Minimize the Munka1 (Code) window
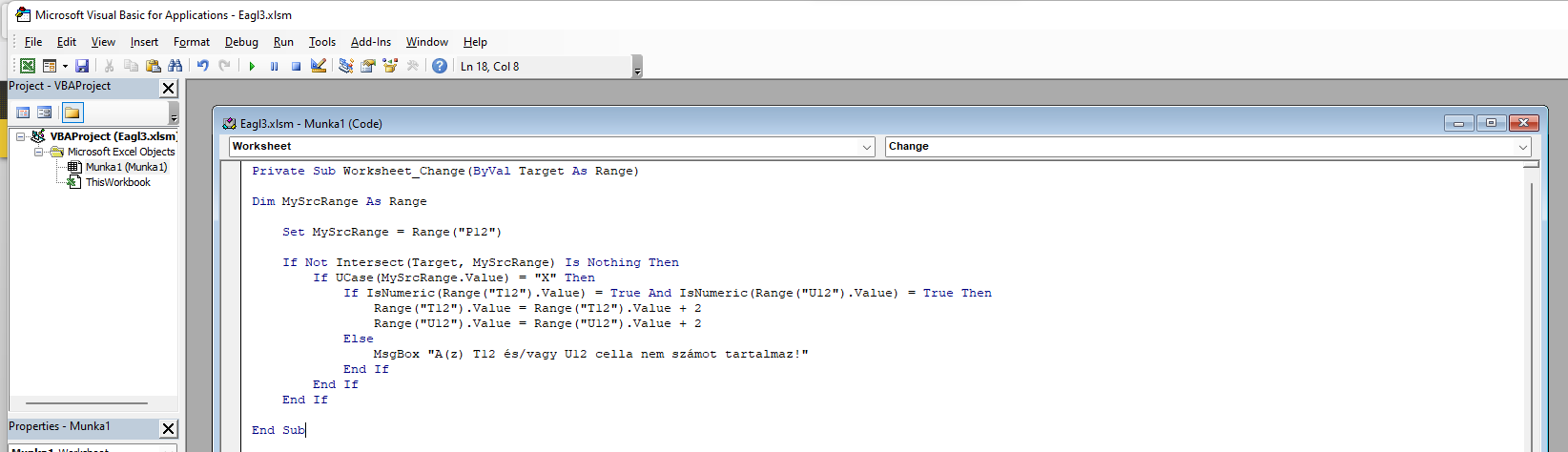 click(1458, 123)
